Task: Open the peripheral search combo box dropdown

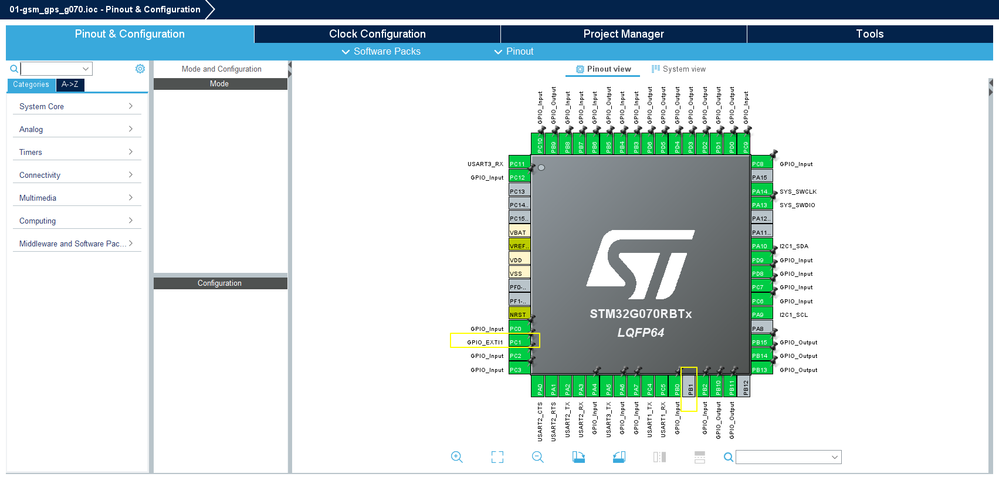Action: (x=85, y=69)
